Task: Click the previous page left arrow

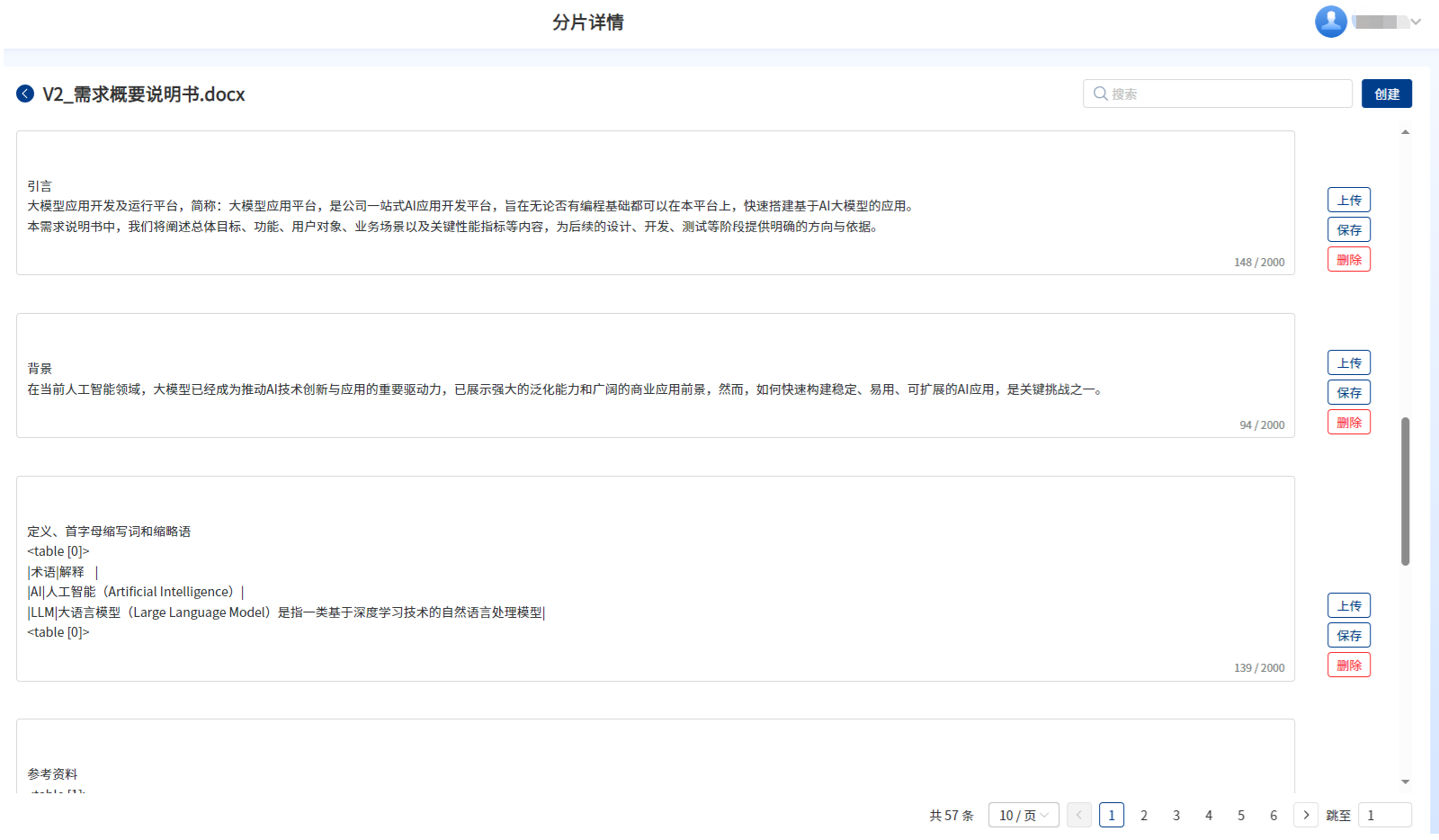Action: (1079, 815)
